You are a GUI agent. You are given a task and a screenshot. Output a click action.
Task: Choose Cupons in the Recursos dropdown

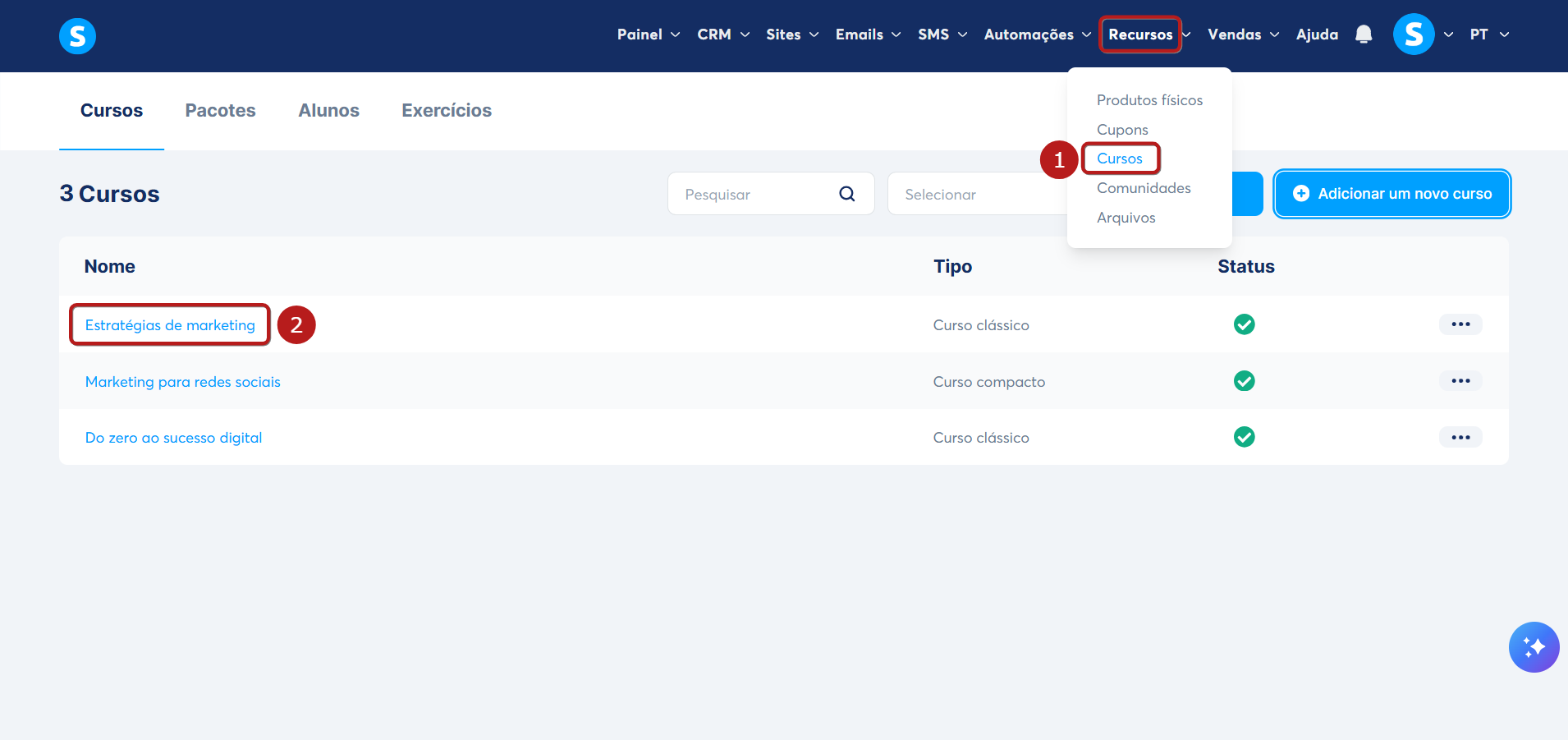1122,130
